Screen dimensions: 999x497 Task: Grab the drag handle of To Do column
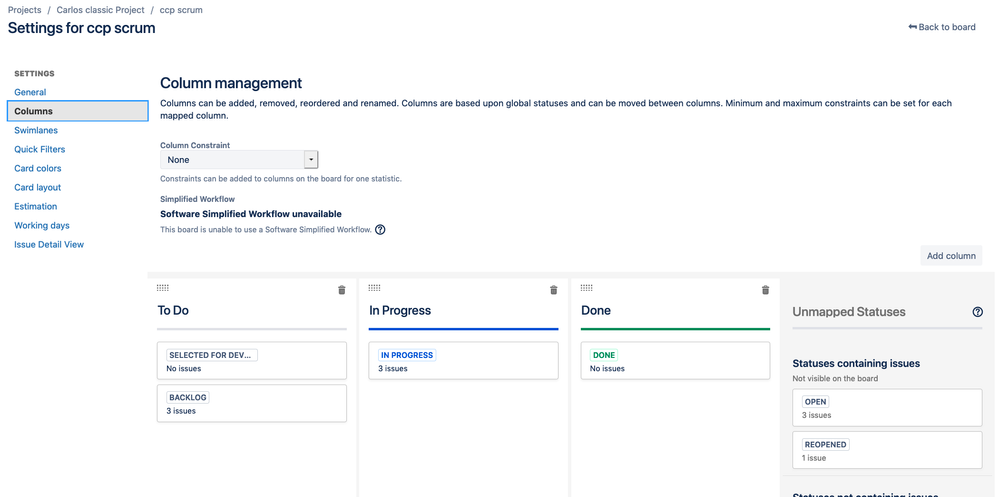coord(162,288)
